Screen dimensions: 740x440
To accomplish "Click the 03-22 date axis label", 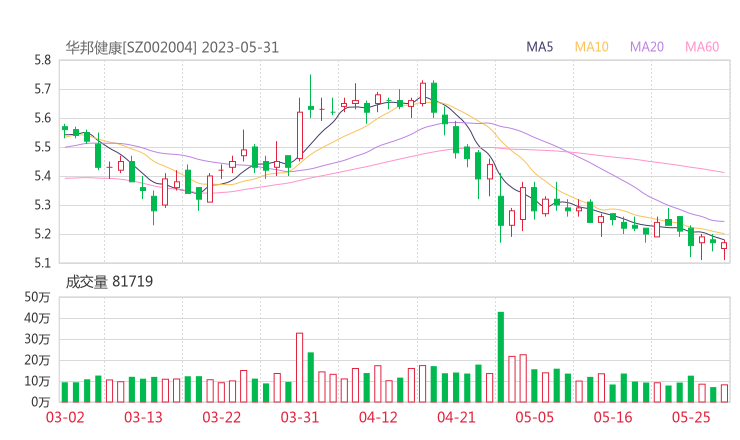I will pyautogui.click(x=222, y=417).
